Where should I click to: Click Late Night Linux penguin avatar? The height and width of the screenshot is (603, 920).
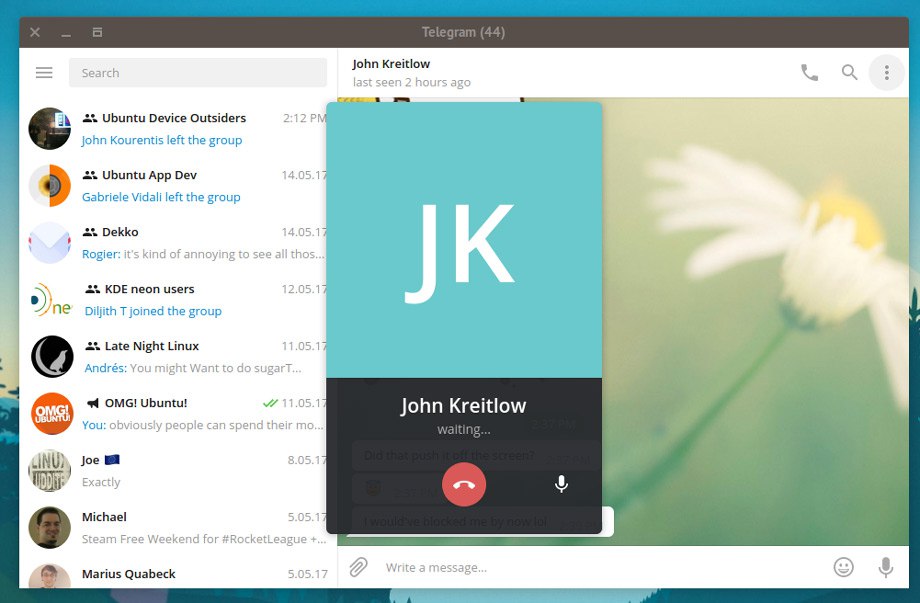pos(52,357)
